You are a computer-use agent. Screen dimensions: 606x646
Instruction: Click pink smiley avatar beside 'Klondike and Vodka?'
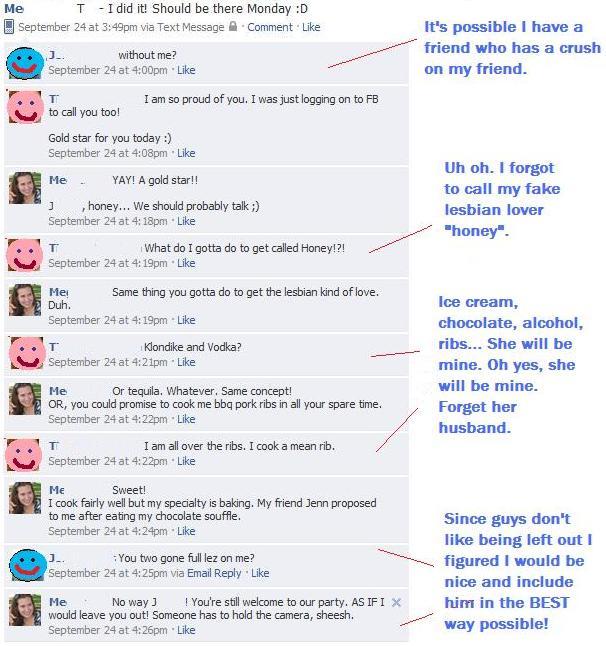[x=27, y=353]
